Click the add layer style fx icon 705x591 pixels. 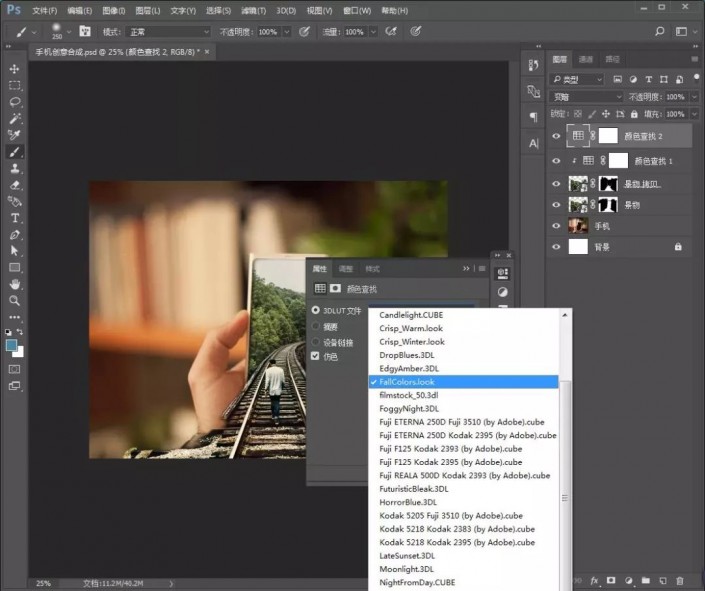coord(594,581)
